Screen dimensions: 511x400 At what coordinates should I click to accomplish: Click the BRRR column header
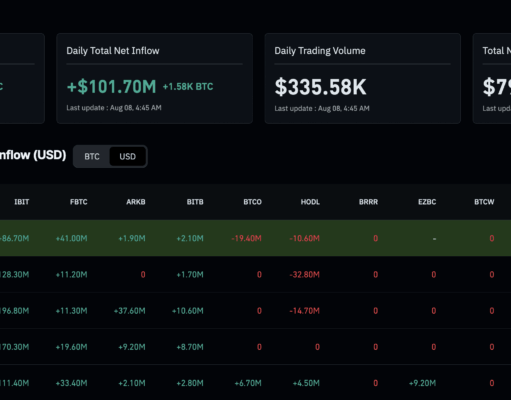point(368,202)
